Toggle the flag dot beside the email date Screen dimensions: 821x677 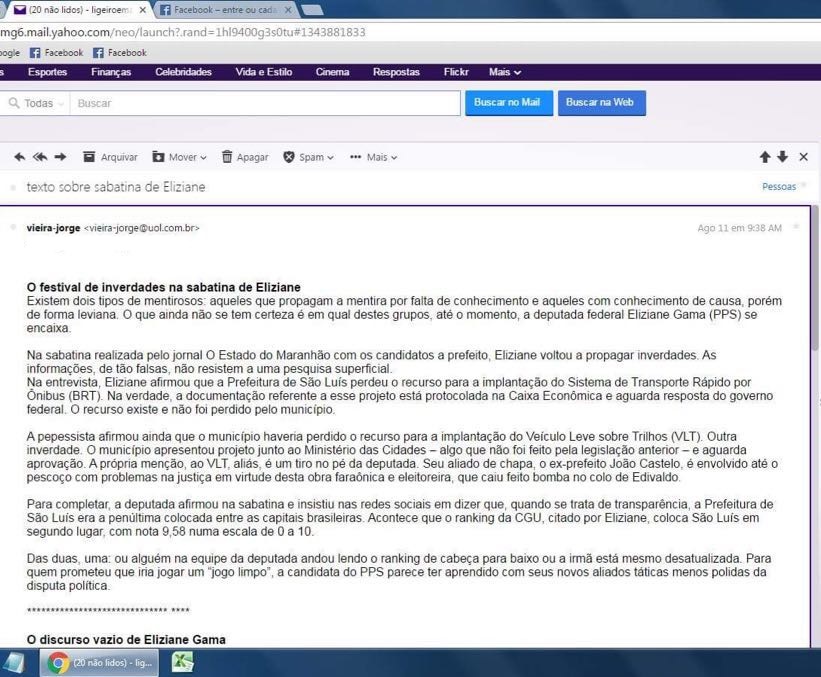pyautogui.click(x=796, y=228)
